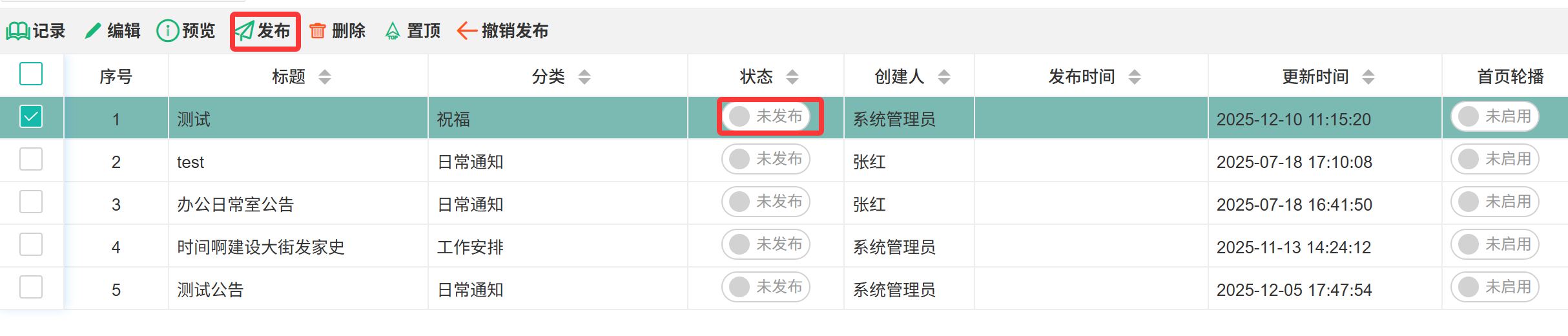1568x336 pixels.
Task: Toggle 未发布 status switch for 办公日常室公告
Action: [x=765, y=202]
